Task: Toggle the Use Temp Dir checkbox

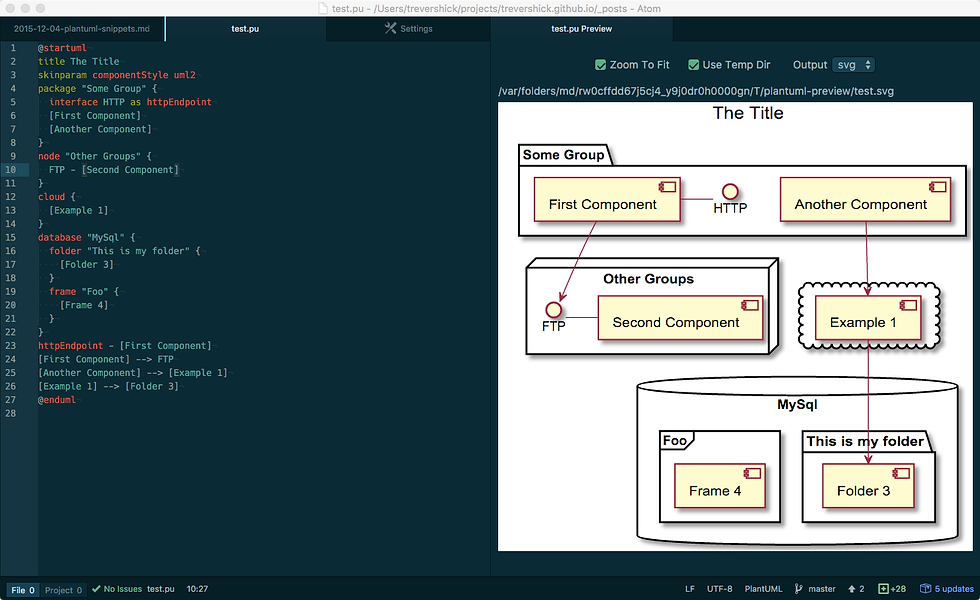Action: (693, 65)
